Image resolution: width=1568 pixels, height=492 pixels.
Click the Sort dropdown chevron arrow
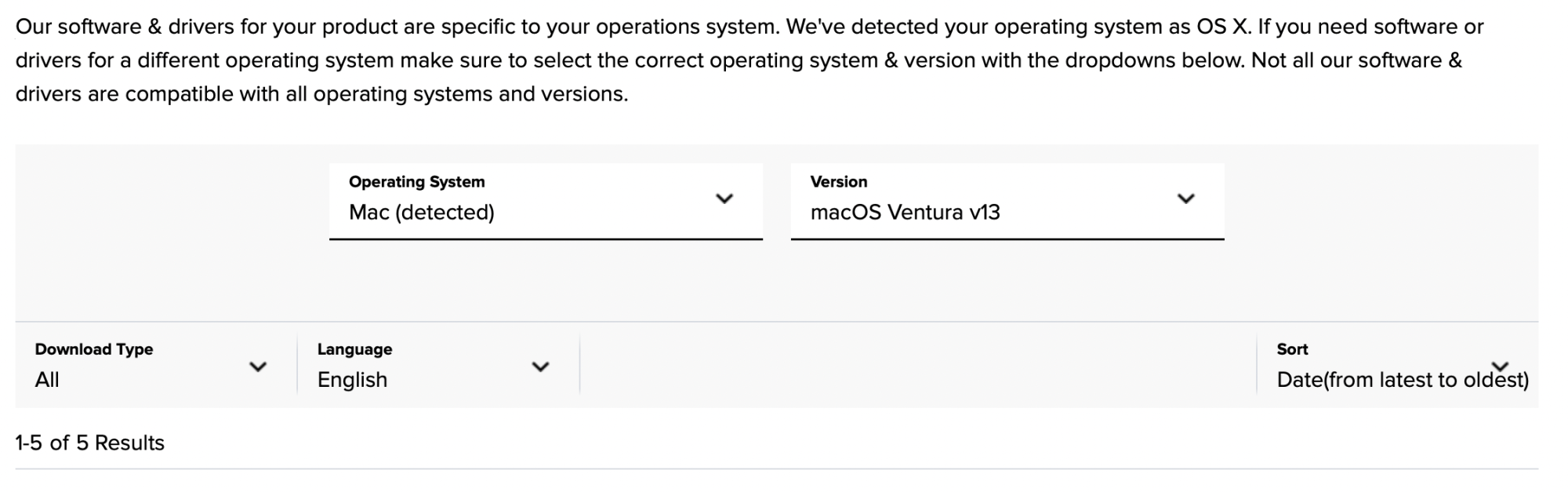[x=1500, y=366]
